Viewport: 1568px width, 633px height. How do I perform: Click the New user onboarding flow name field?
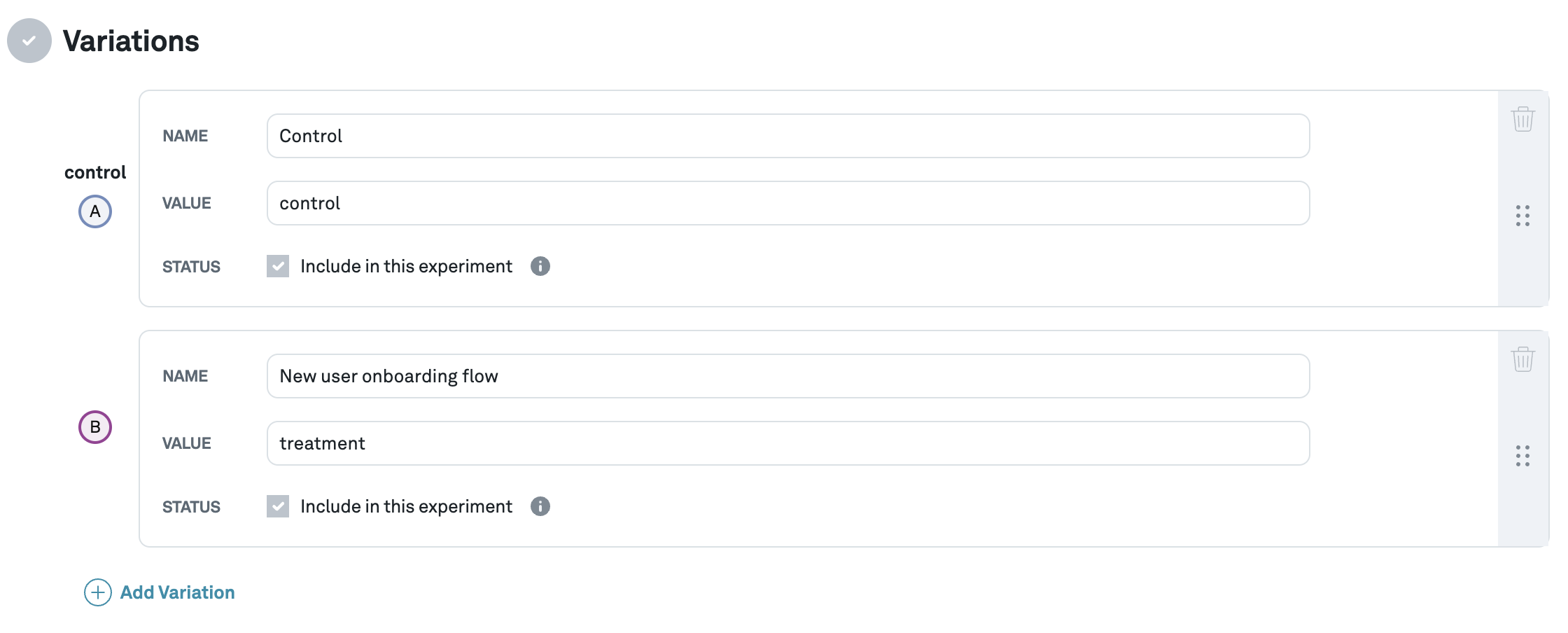point(787,375)
